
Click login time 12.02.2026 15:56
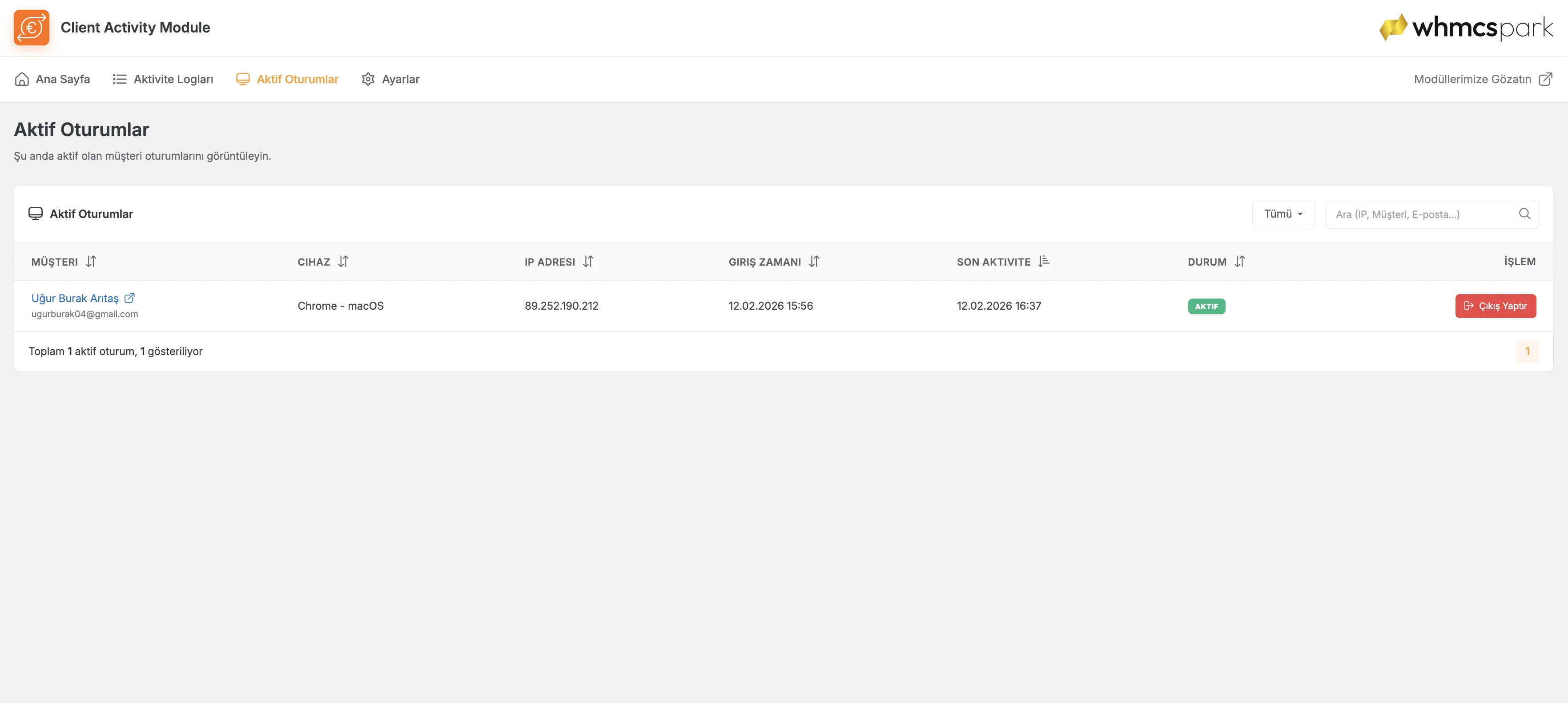[x=771, y=306]
